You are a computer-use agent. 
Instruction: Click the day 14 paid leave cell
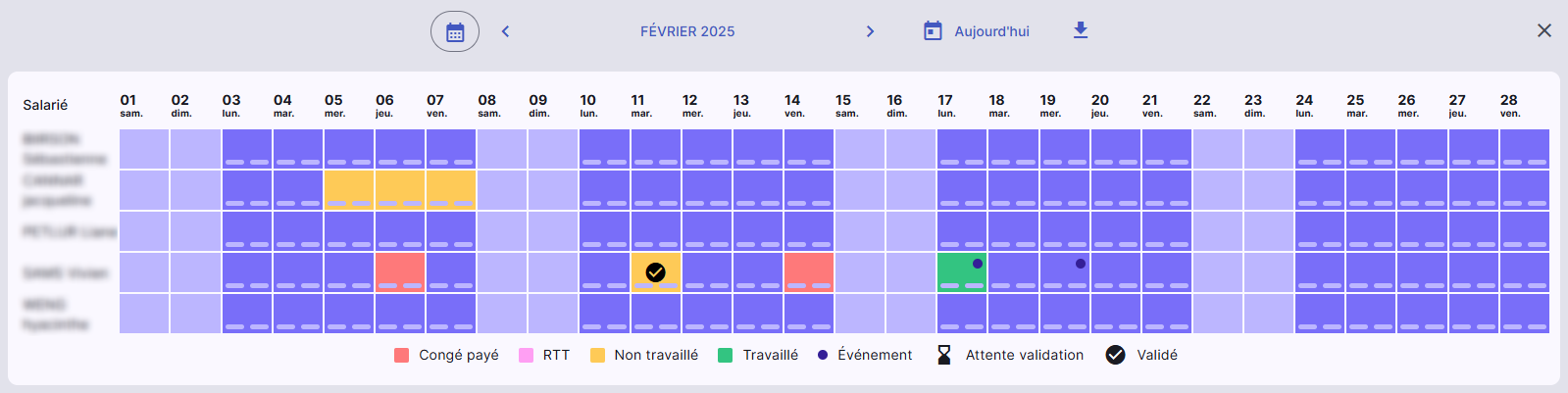tap(809, 271)
